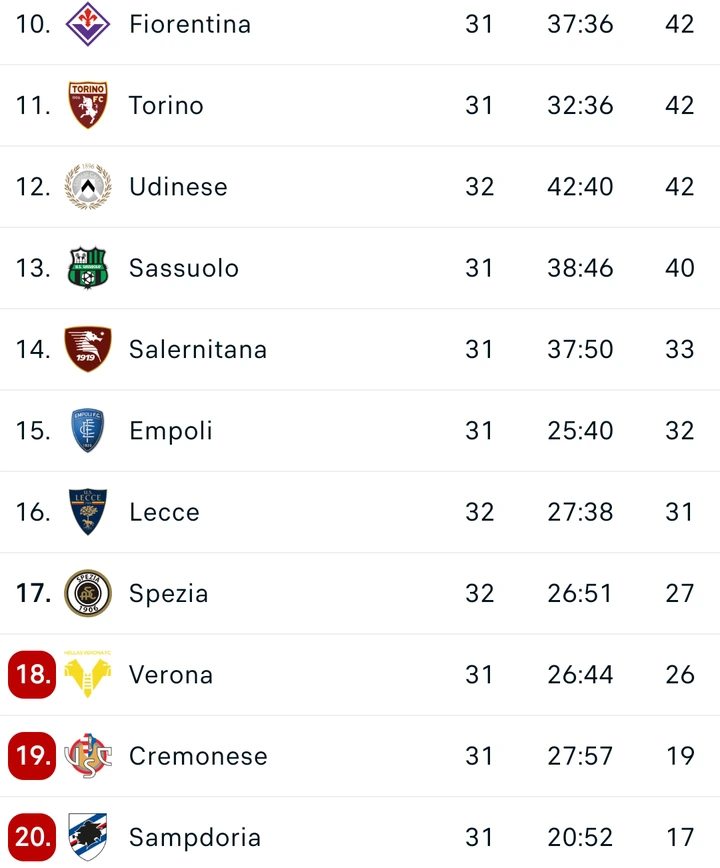The height and width of the screenshot is (868, 720).
Task: Click the Empoli club logo
Action: pos(88,430)
